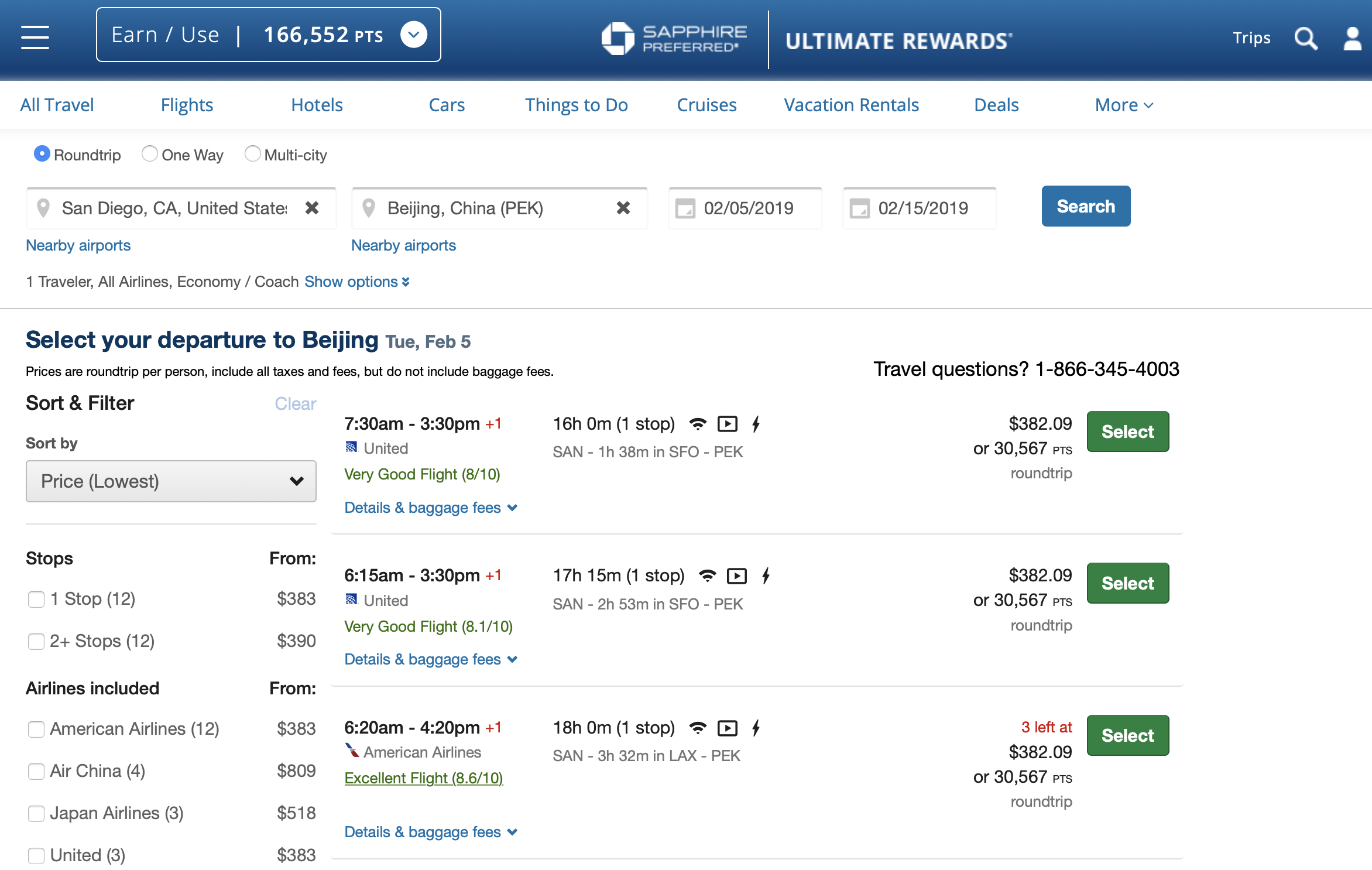Click United logo on 7:30am flight
The image size is (1372, 870).
[x=351, y=447]
